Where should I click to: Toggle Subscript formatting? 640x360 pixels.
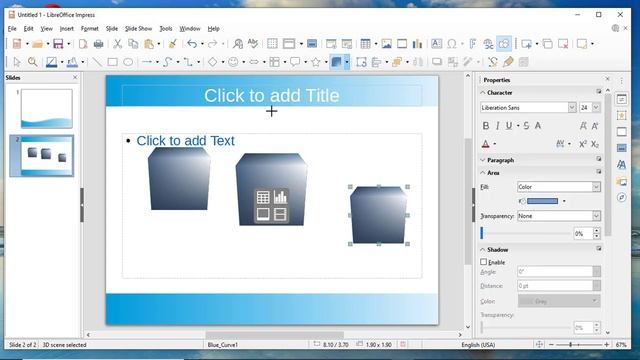pyautogui.click(x=595, y=144)
